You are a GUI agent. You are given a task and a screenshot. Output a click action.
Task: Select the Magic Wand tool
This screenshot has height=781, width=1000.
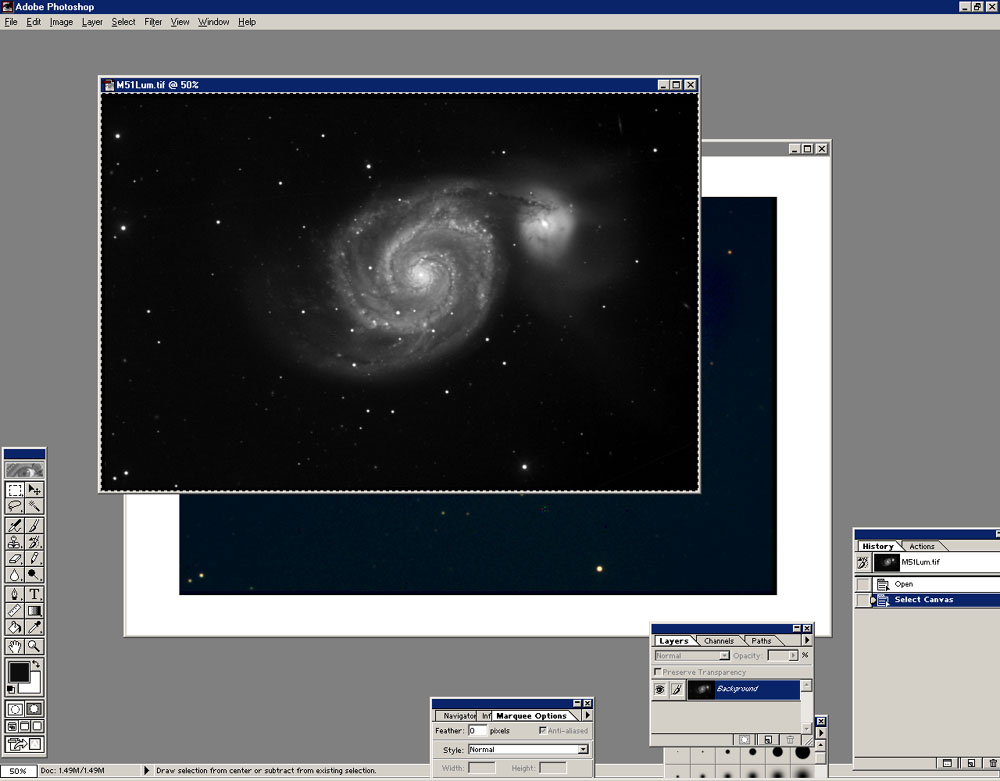pyautogui.click(x=34, y=506)
